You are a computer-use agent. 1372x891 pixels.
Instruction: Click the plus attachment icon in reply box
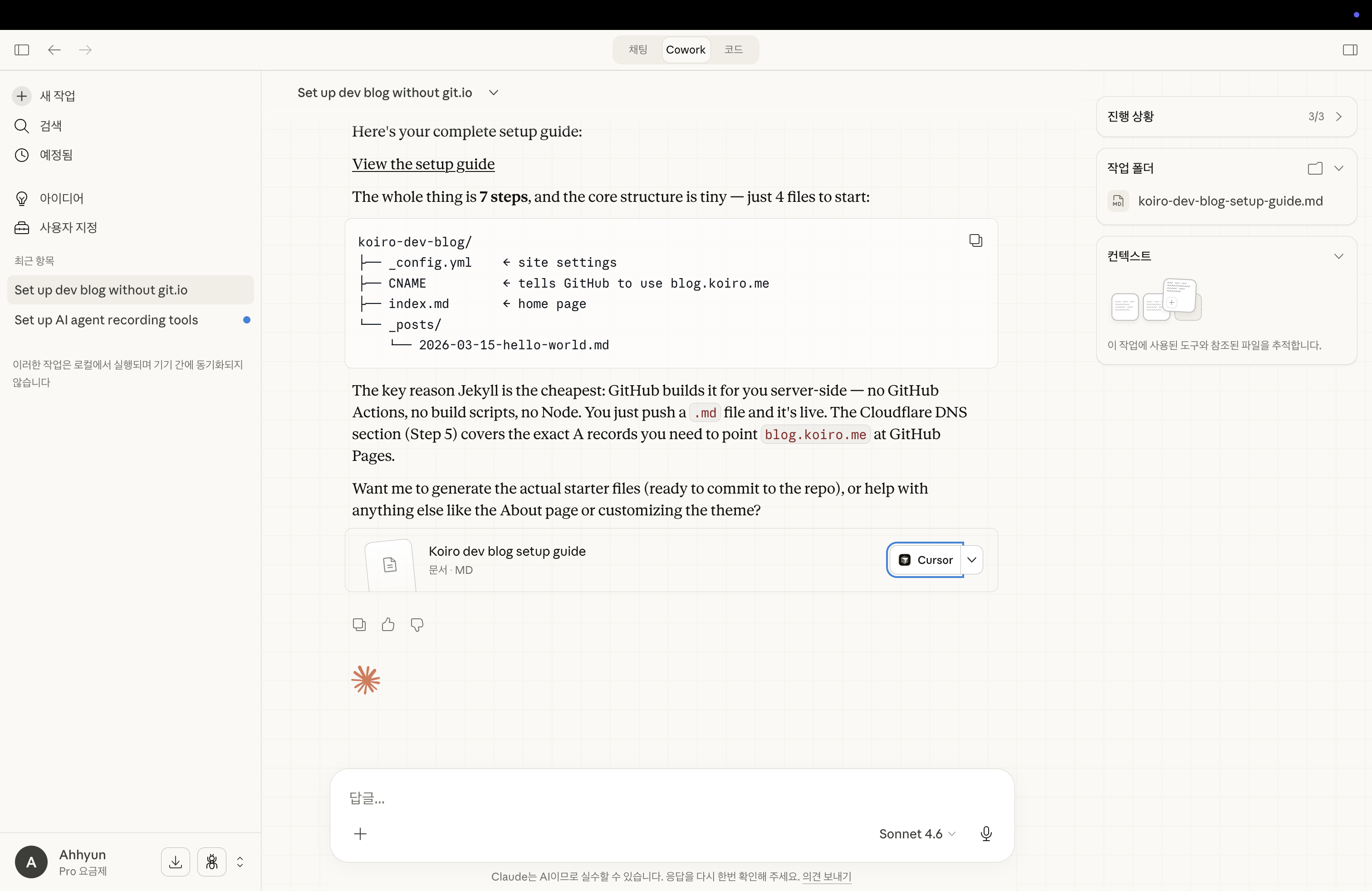click(x=360, y=833)
